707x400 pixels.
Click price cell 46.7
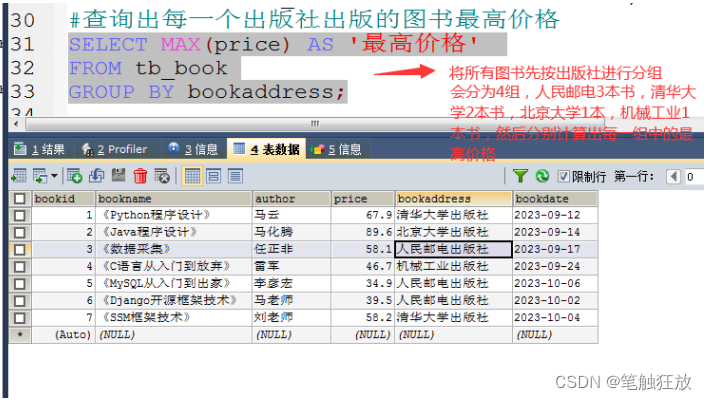pos(363,267)
